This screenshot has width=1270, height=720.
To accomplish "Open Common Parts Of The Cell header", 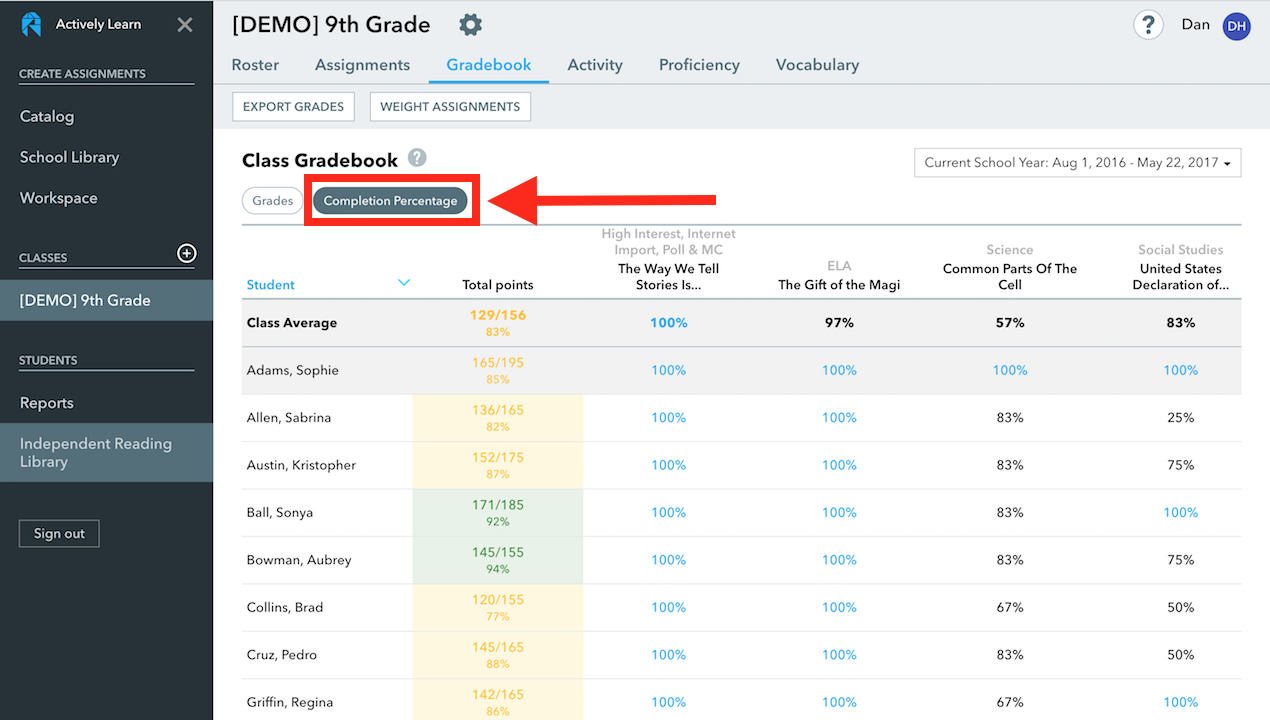I will pyautogui.click(x=1010, y=277).
